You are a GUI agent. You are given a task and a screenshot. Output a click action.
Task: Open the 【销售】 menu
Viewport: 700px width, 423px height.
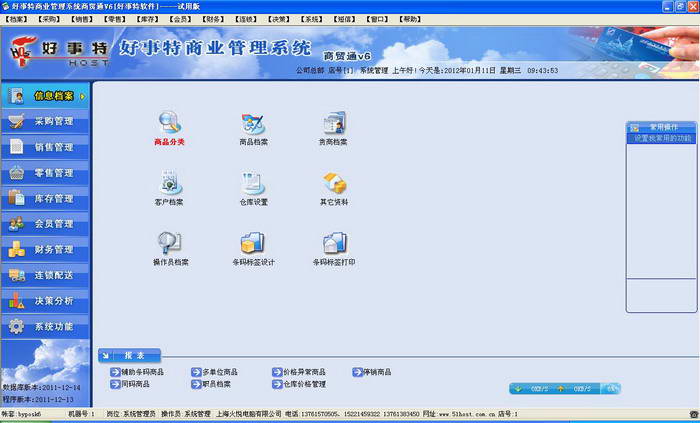pos(82,19)
